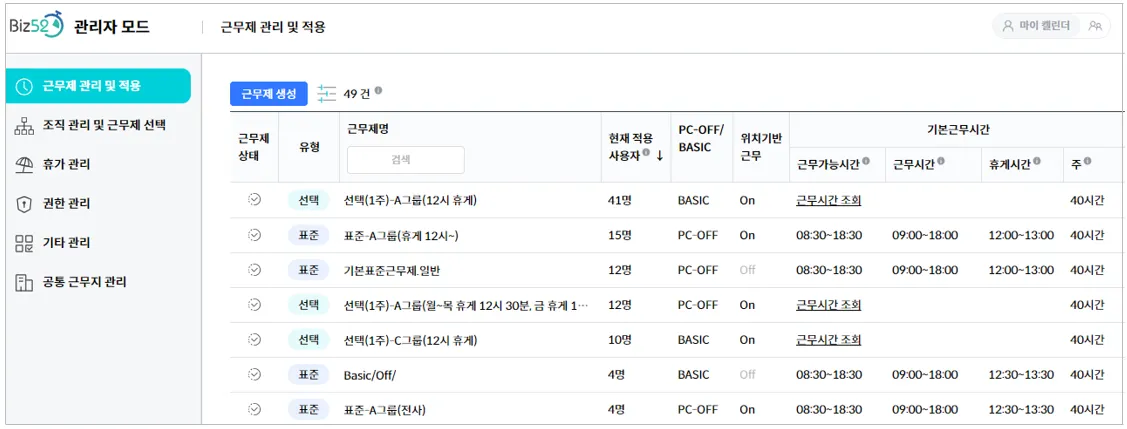This screenshot has width=1127, height=429.
Task: Toggle the status check icon for Basic/Off/ row
Action: tap(254, 374)
